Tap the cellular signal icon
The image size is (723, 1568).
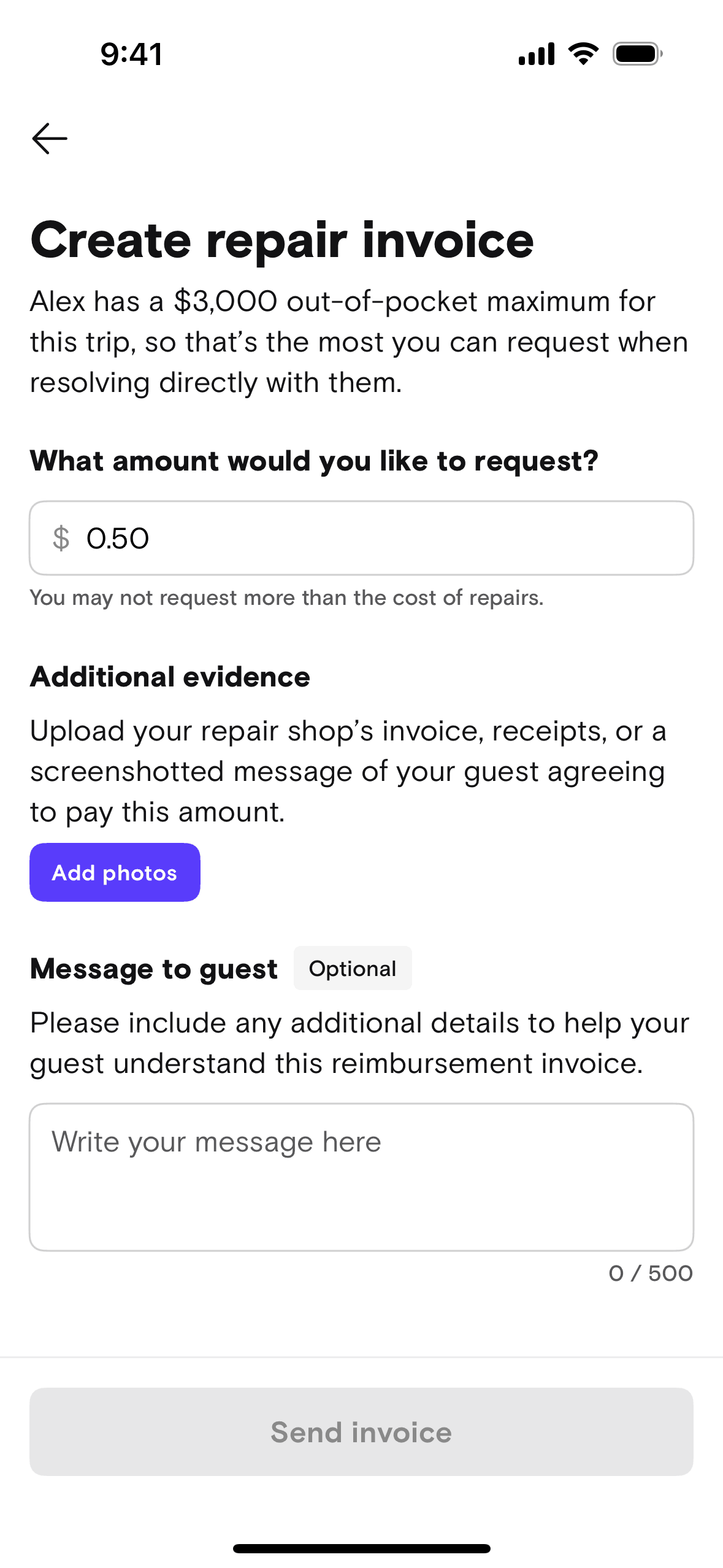click(x=536, y=54)
